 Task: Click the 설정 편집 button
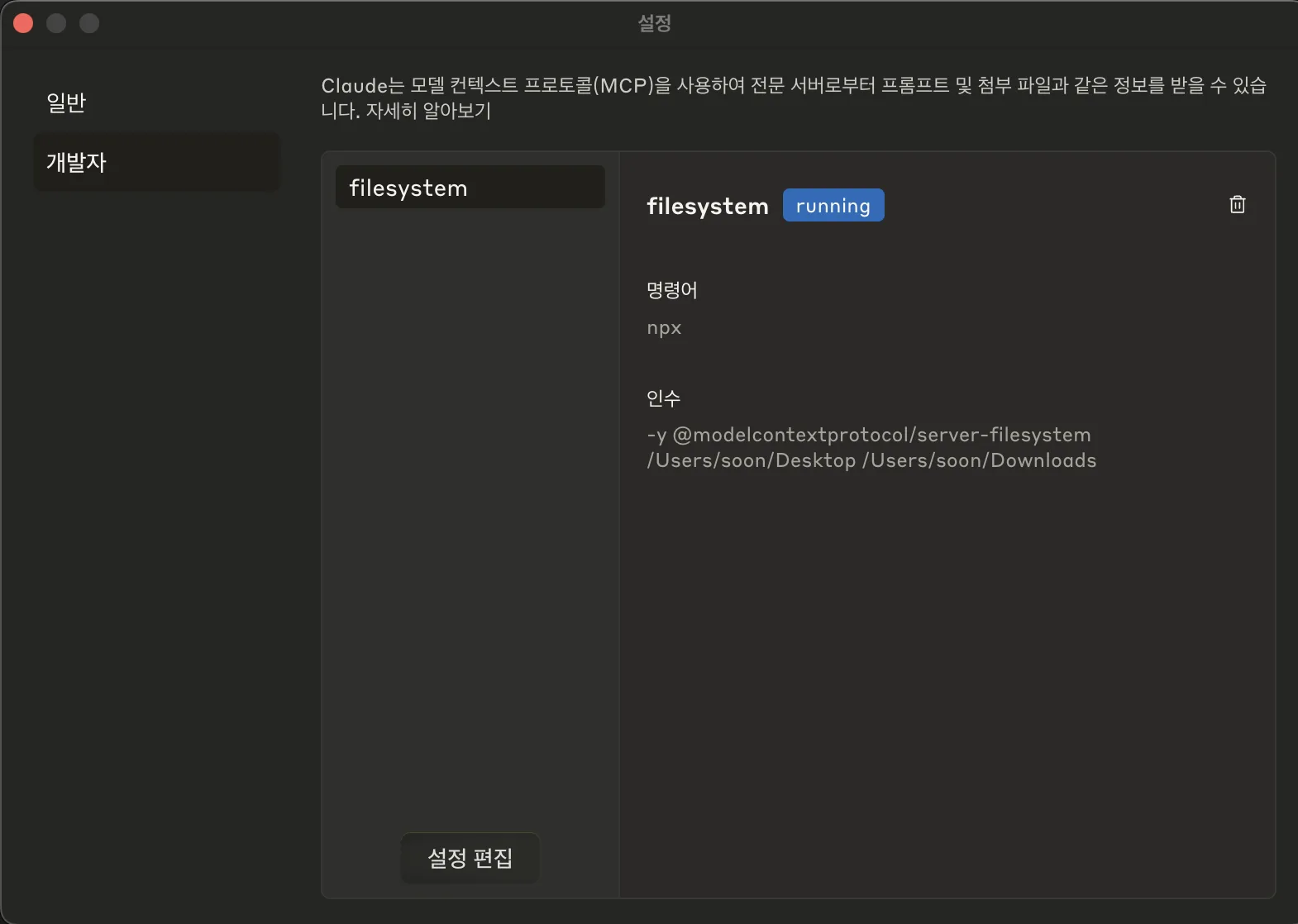(470, 858)
